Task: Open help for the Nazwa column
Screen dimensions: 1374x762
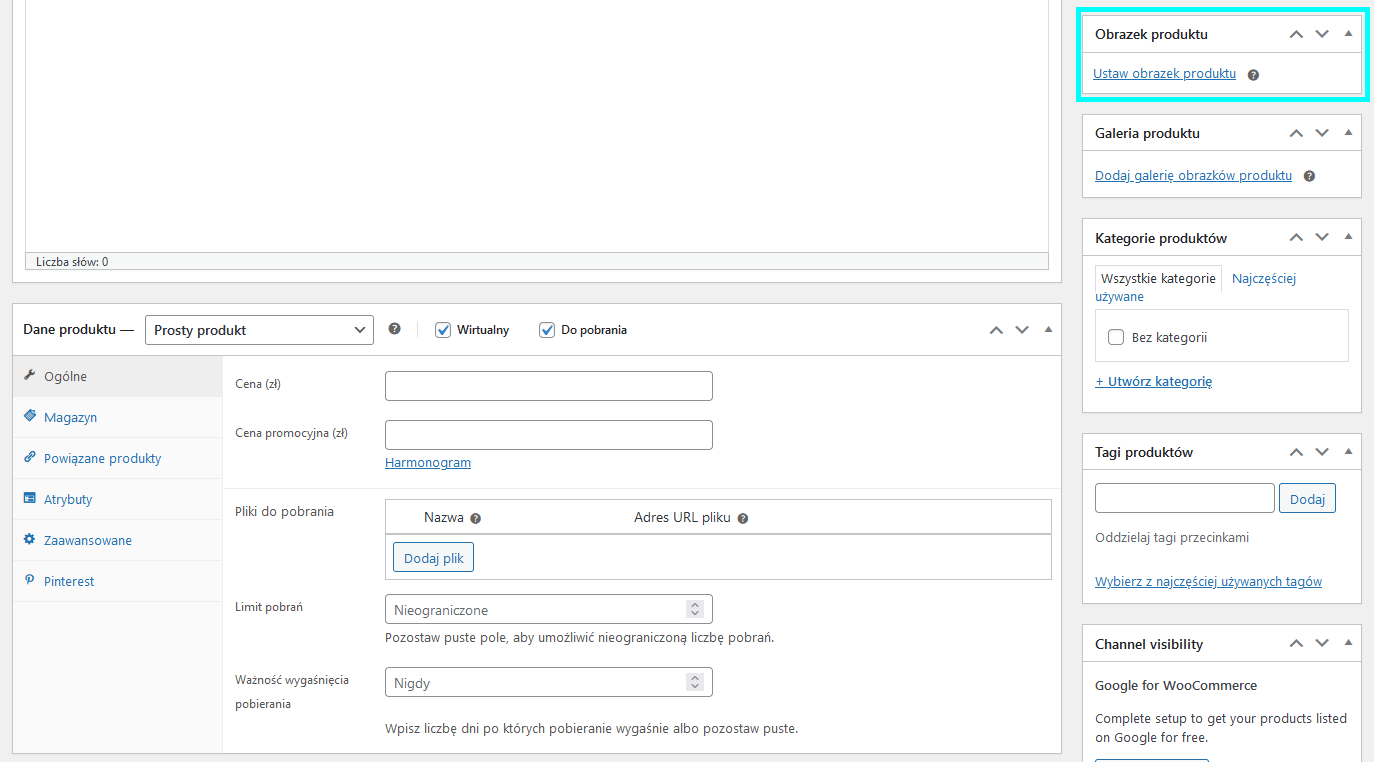Action: click(475, 517)
